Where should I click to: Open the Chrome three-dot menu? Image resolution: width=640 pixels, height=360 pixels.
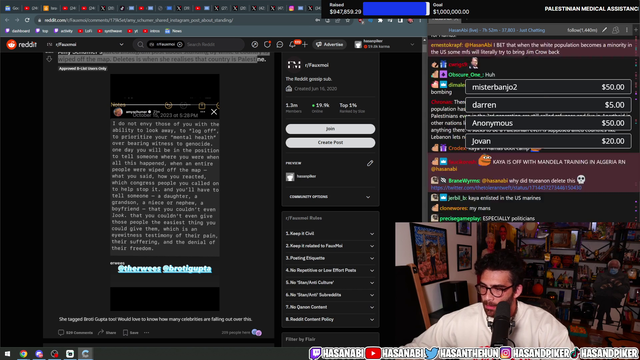click(420, 20)
